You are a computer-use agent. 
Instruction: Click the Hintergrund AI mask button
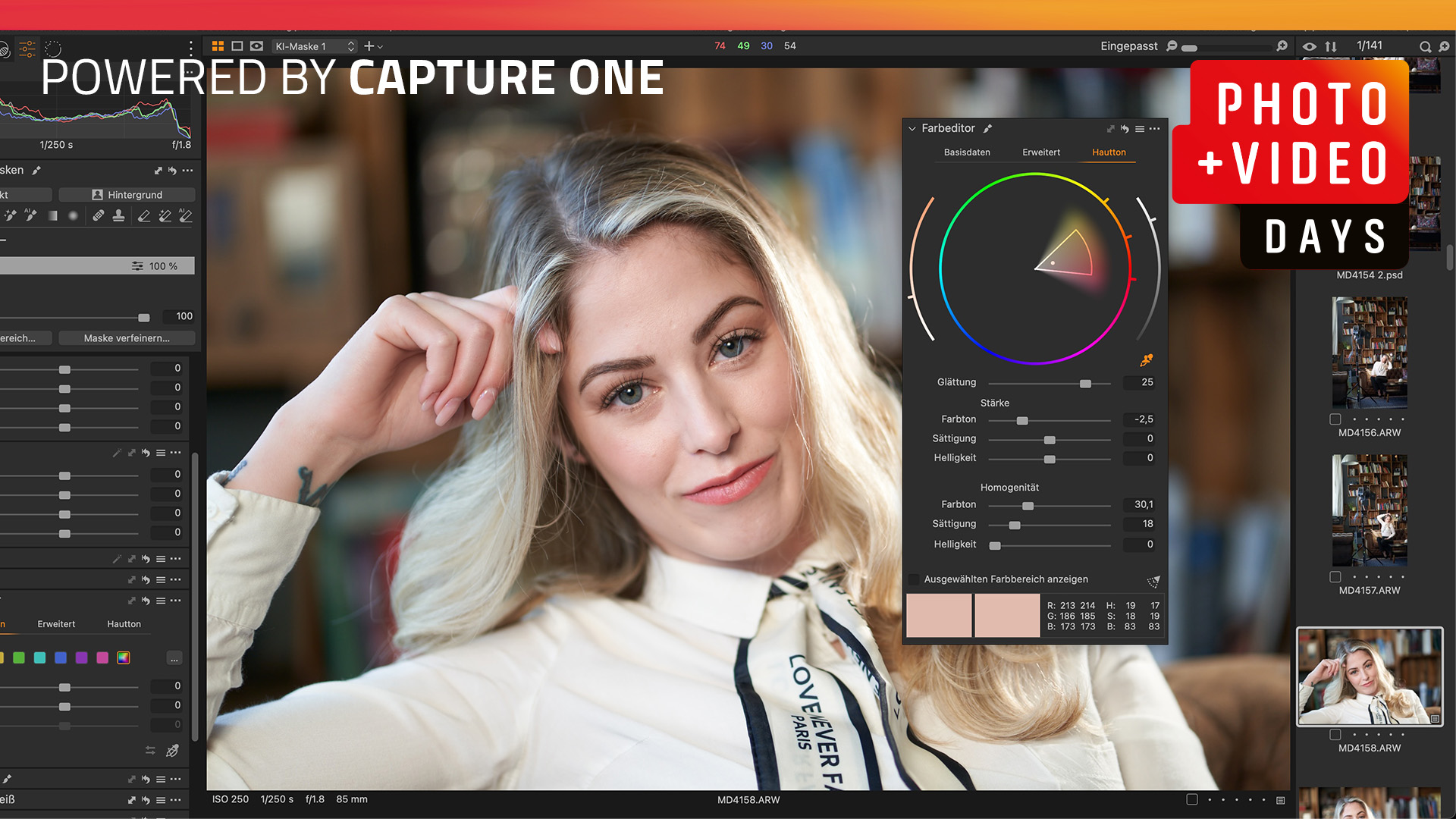click(x=127, y=195)
